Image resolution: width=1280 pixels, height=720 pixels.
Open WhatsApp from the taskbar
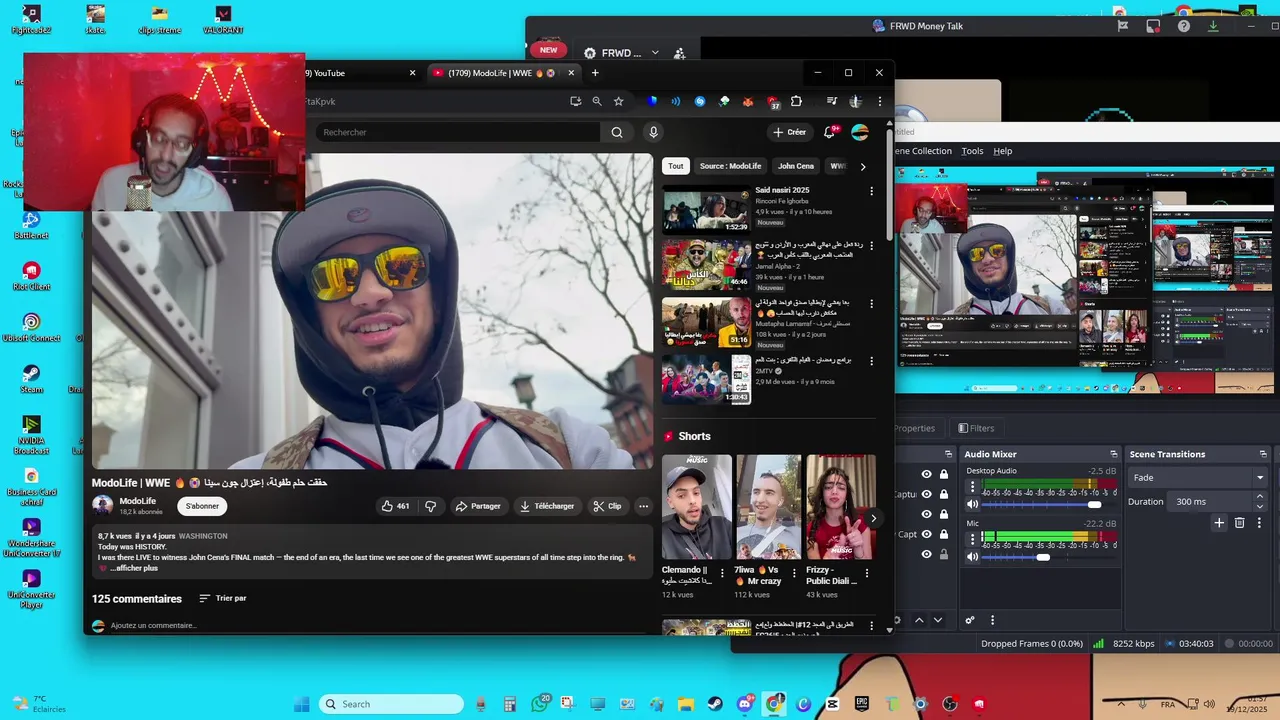(x=541, y=704)
